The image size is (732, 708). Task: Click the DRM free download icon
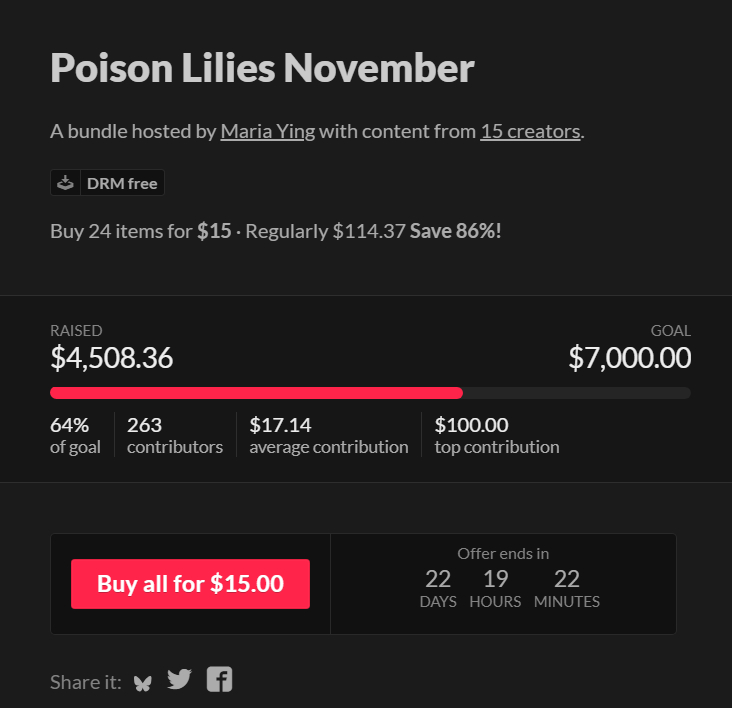[65, 183]
